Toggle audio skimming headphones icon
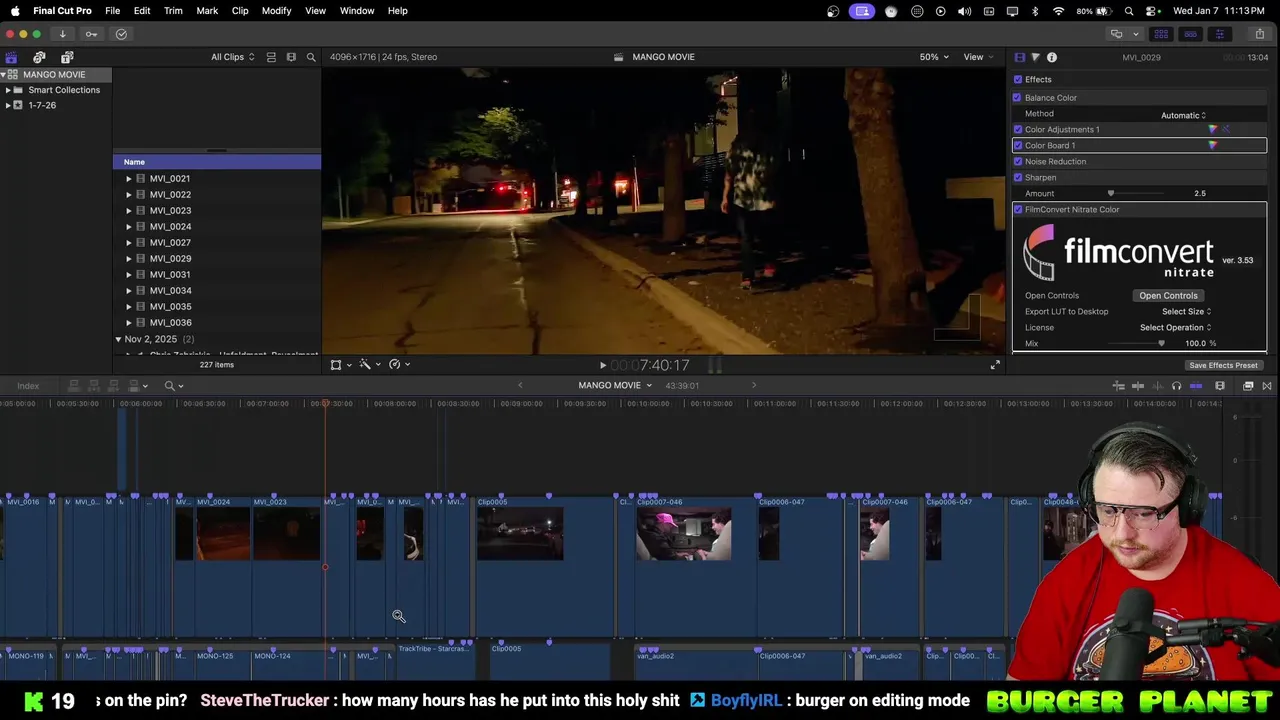The width and height of the screenshot is (1280, 720). pyautogui.click(x=1176, y=386)
